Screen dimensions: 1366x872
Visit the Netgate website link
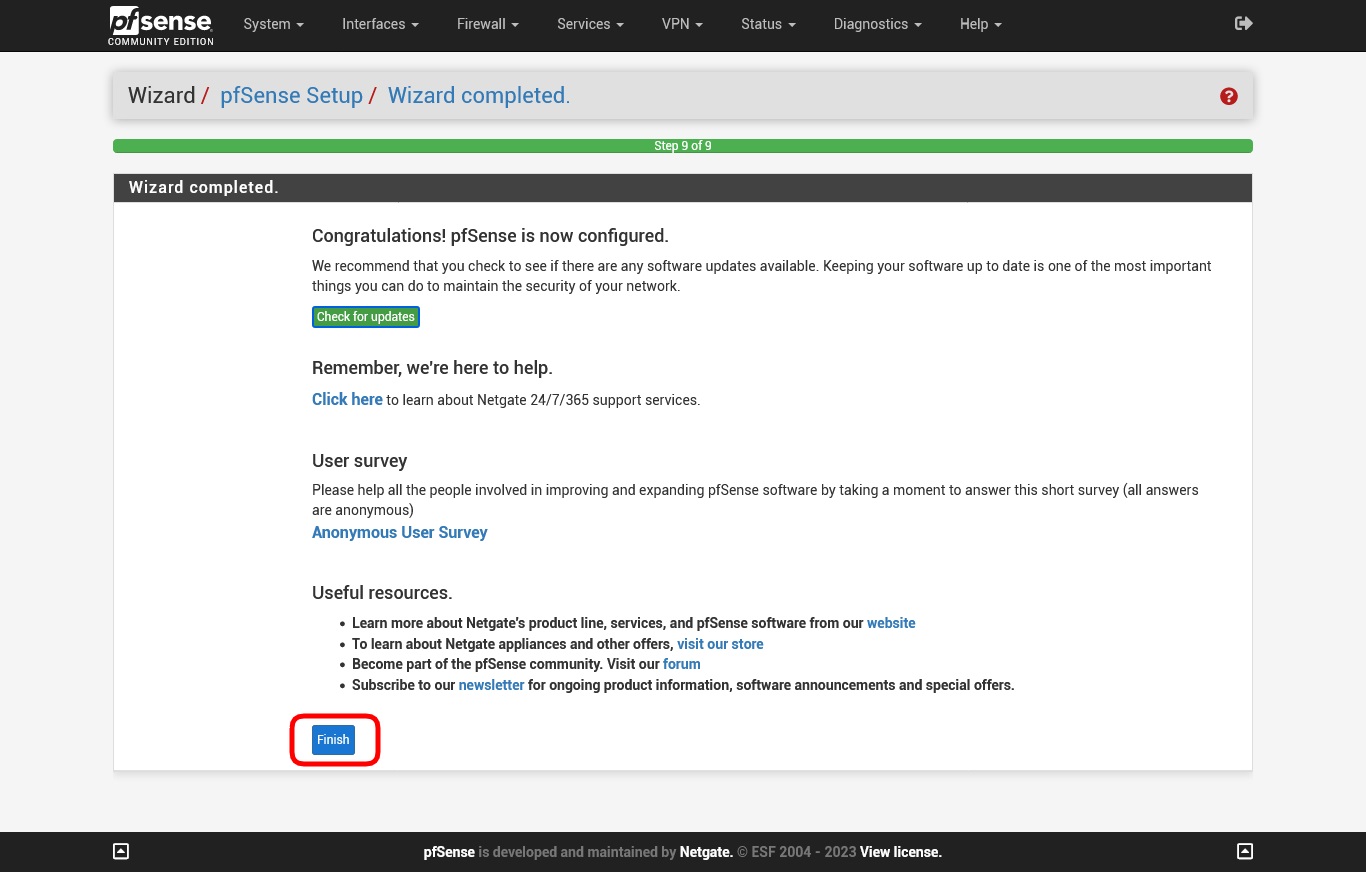pos(891,623)
